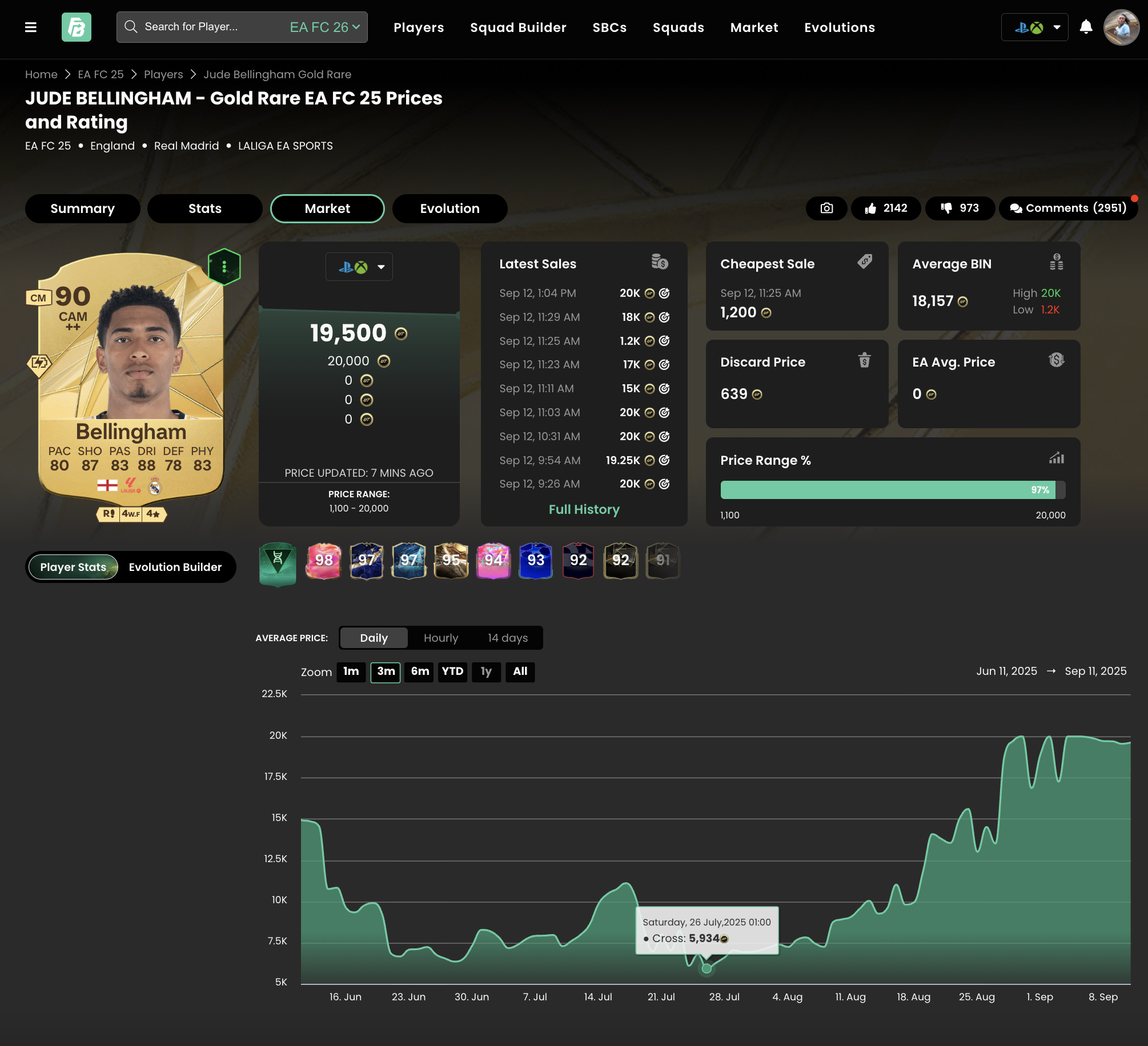Click the Bellingham 90 gold player card
Screen dimensions: 1148x1046
131,379
